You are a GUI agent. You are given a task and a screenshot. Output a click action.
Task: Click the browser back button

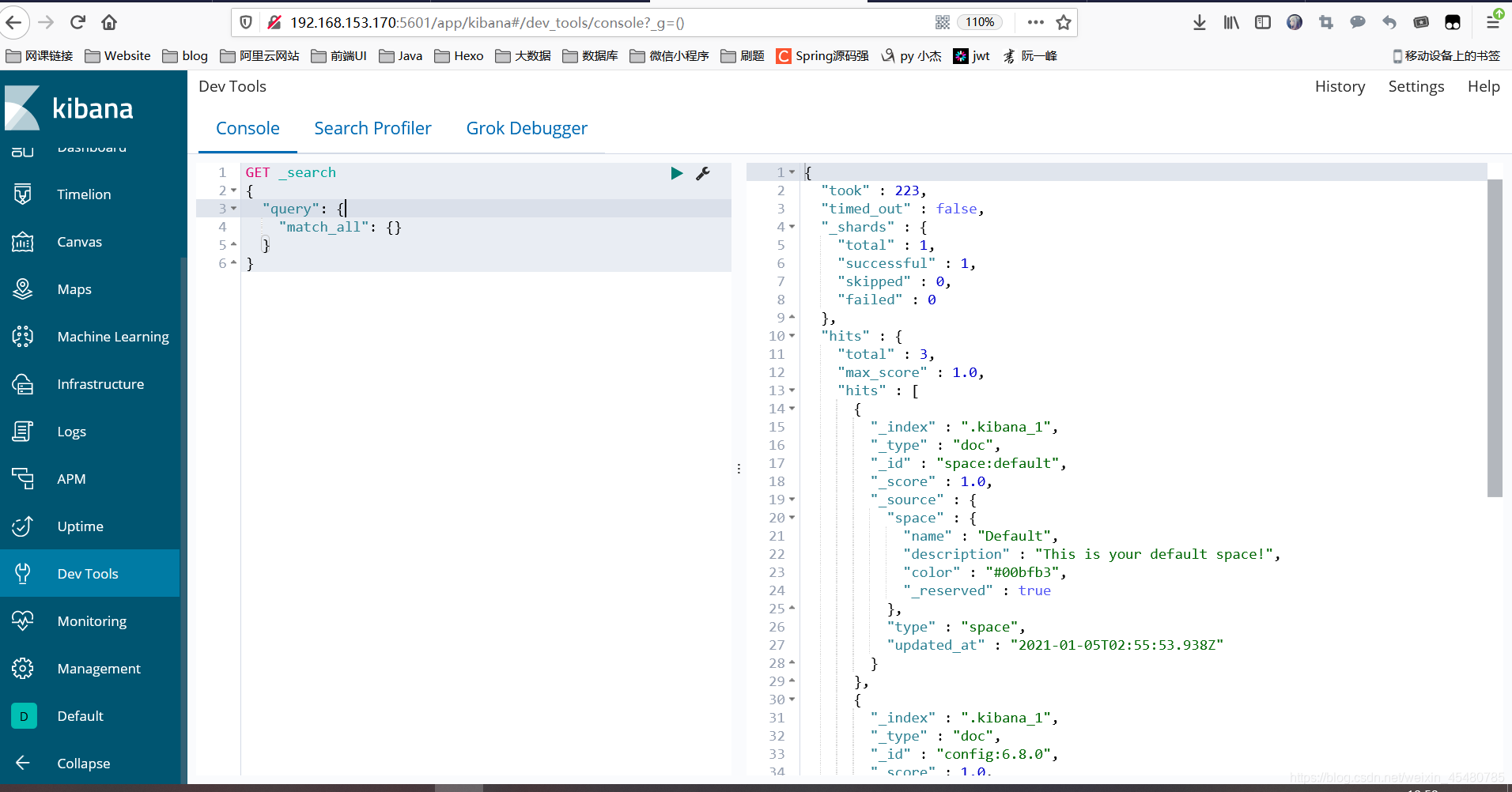point(14,22)
